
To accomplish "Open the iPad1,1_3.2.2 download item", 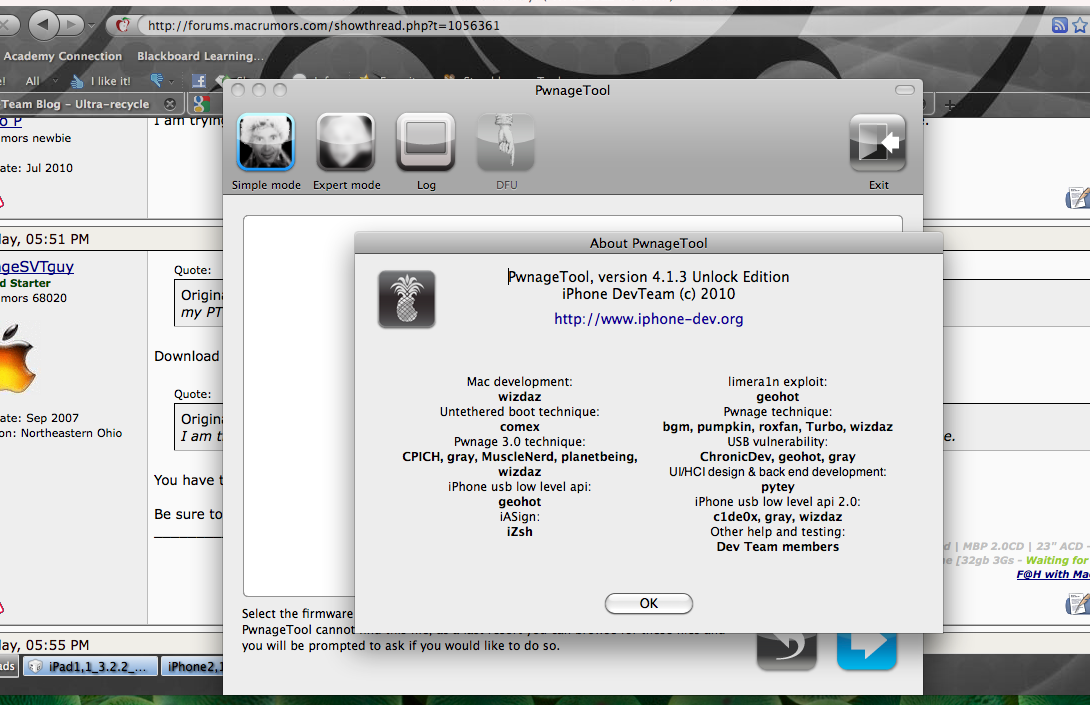I will tap(90, 666).
